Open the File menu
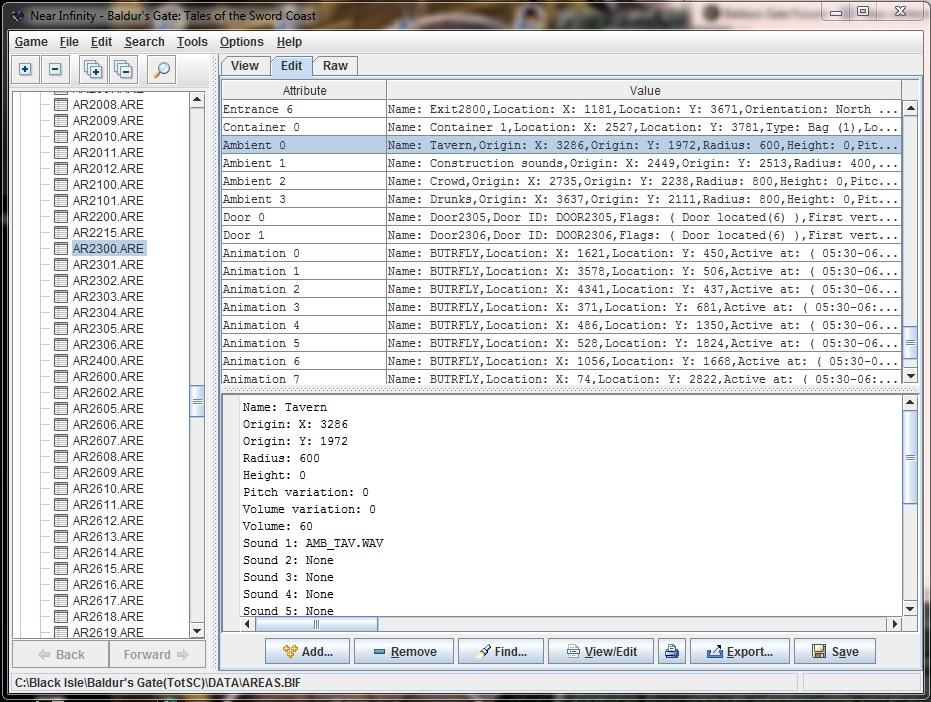 (x=69, y=42)
